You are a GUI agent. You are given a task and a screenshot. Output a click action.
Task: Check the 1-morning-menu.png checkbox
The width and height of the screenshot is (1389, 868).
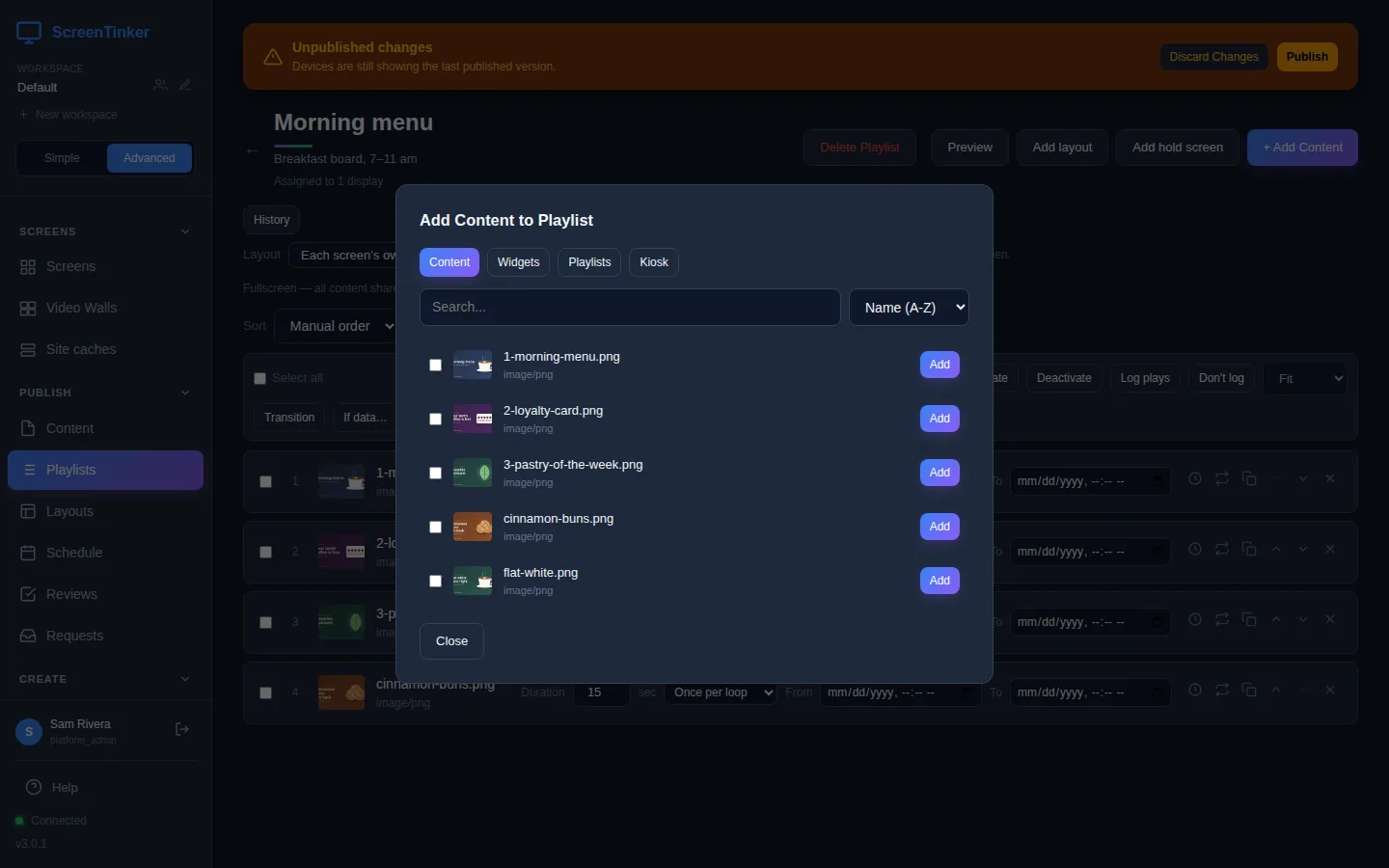coord(435,366)
